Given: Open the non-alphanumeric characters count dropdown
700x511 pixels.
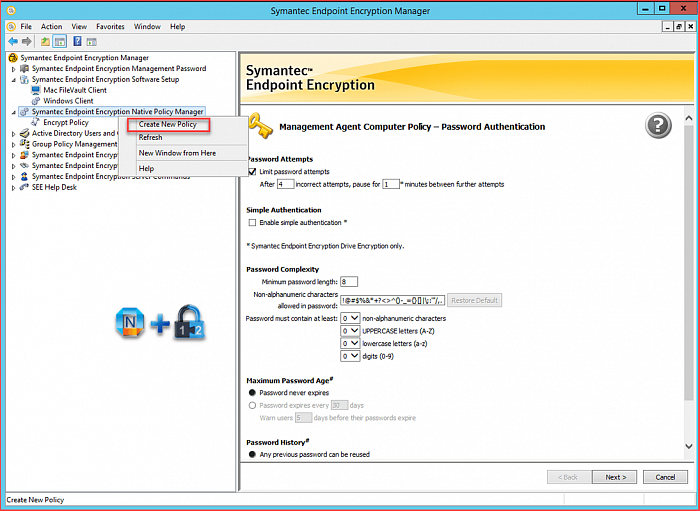Looking at the screenshot, I should point(350,319).
